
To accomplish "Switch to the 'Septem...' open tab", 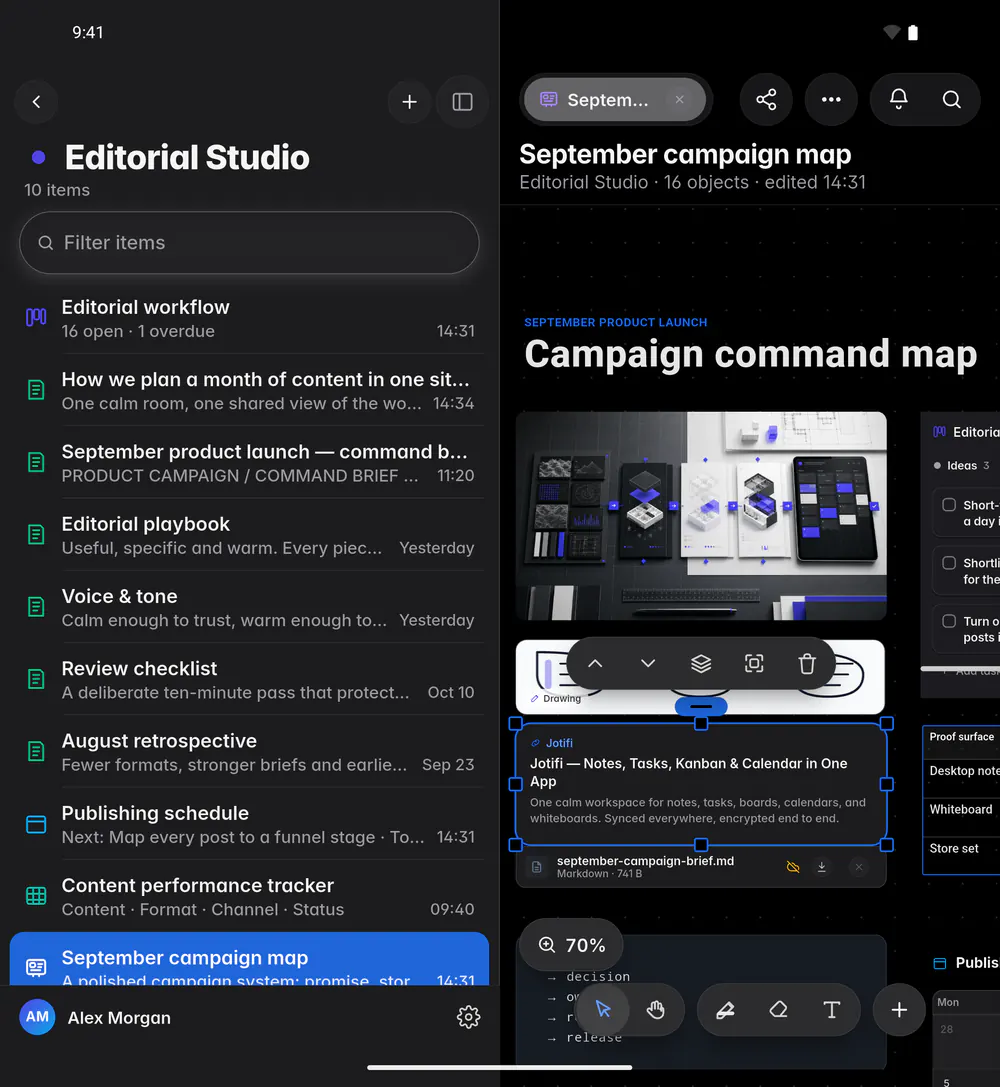I will tap(614, 100).
